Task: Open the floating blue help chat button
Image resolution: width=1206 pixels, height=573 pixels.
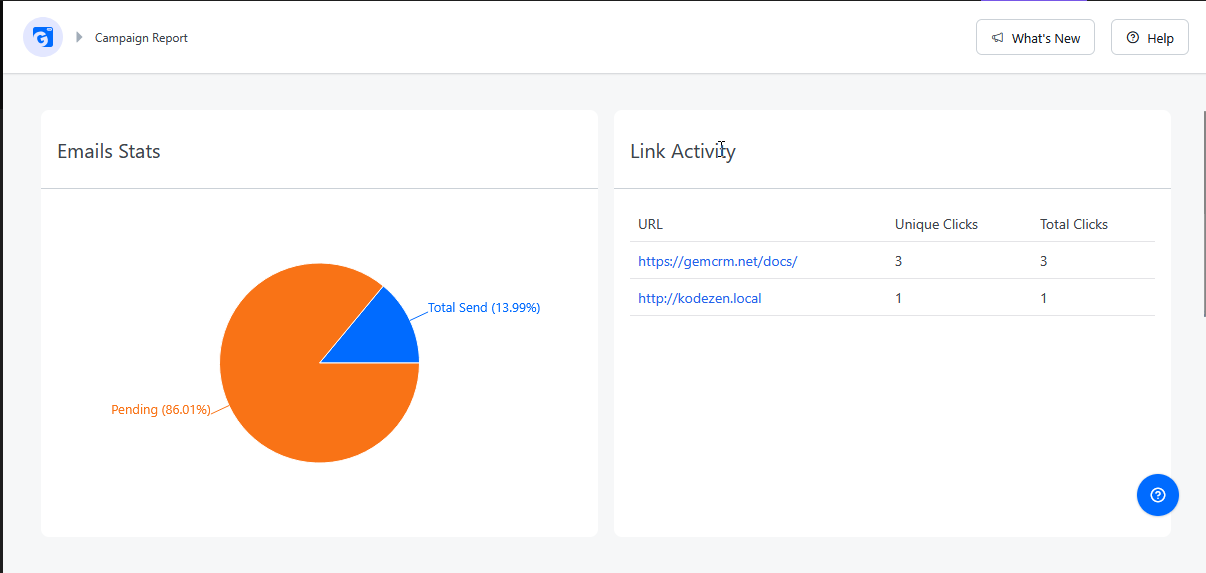Action: click(1158, 495)
